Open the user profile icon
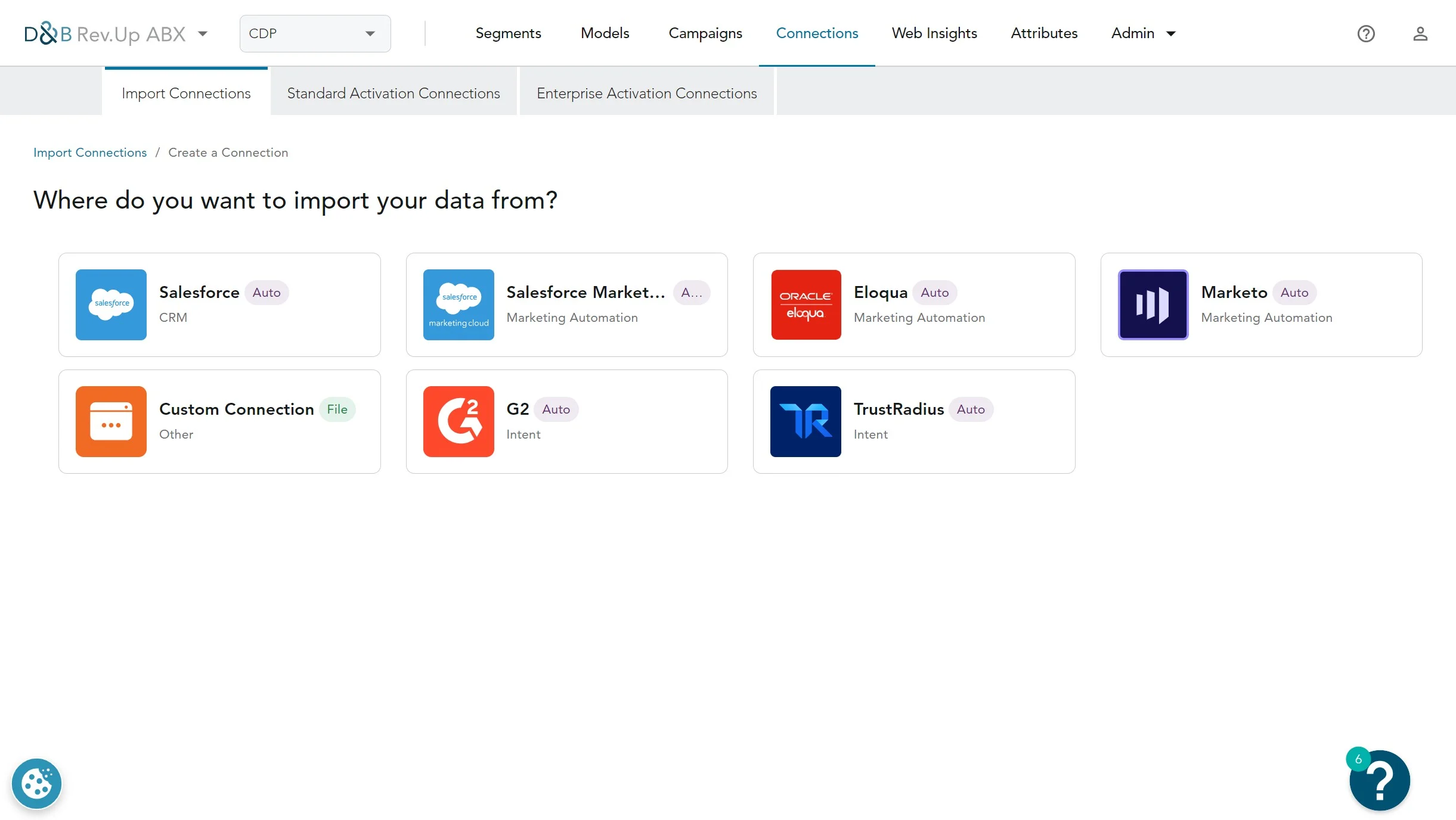This screenshot has width=1456, height=820. 1420,33
